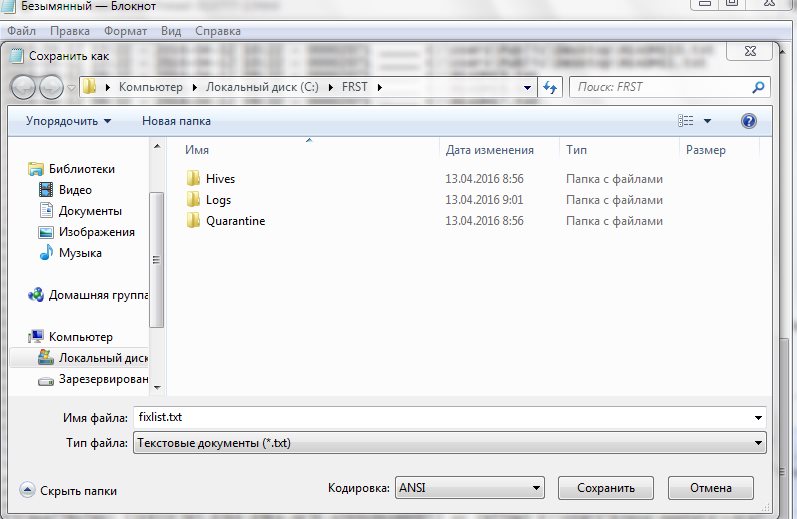Open Музыка library in sidebar

pyautogui.click(x=79, y=253)
